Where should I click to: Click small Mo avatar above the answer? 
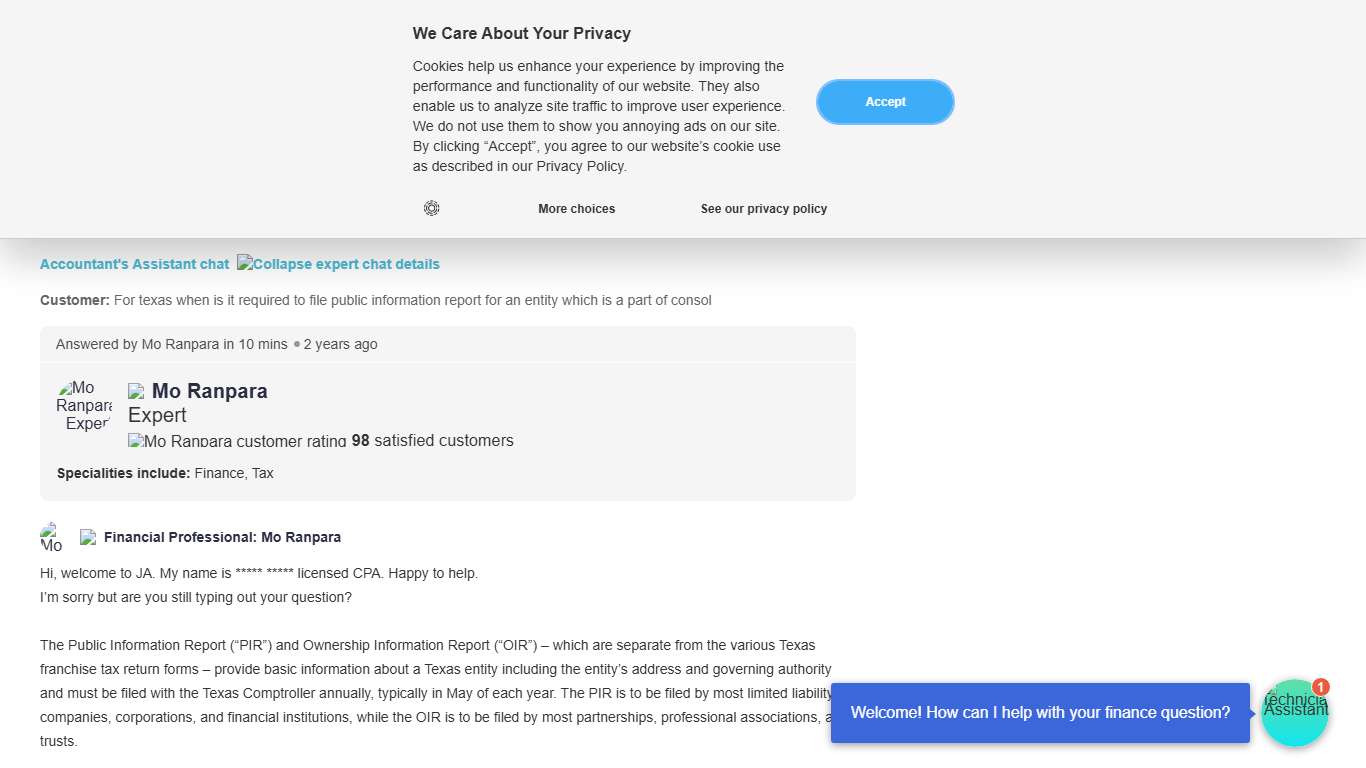point(51,537)
